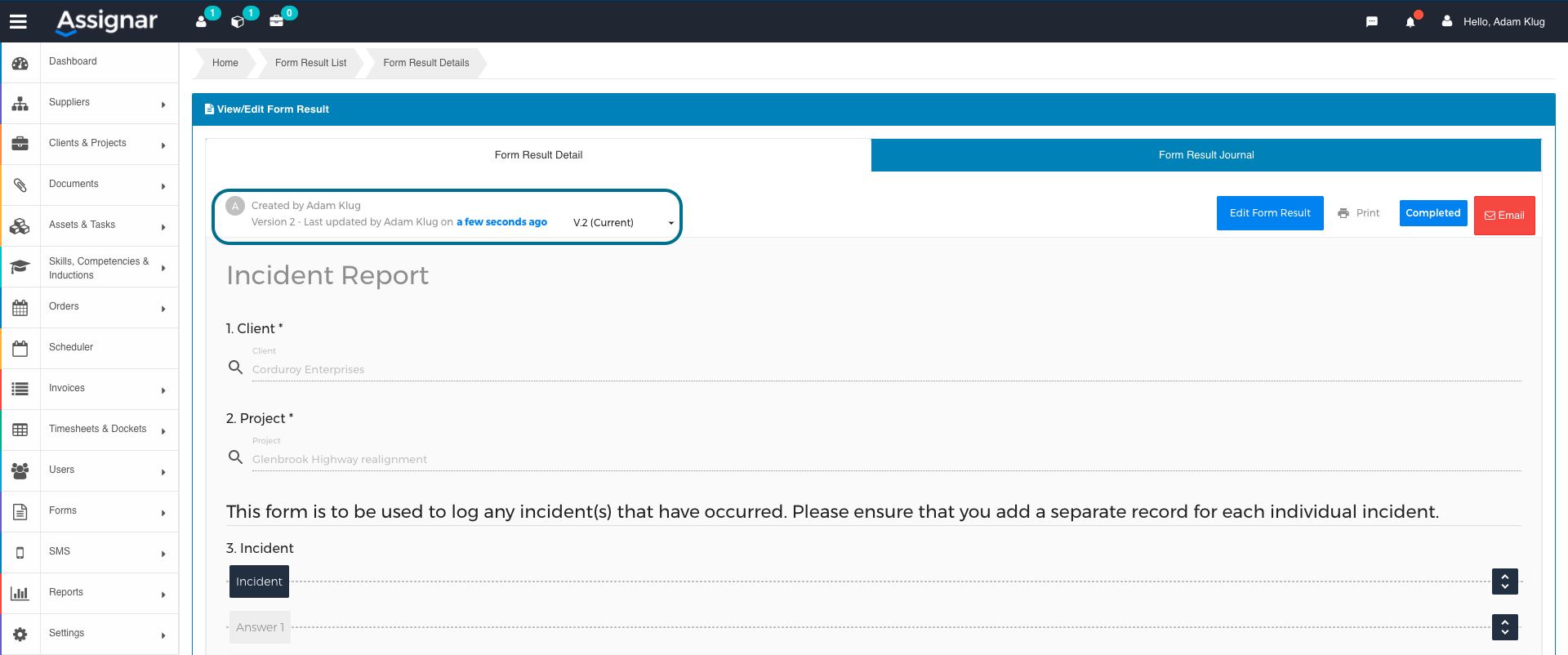Open the chat messages icon
This screenshot has width=1568, height=655.
click(x=1372, y=22)
